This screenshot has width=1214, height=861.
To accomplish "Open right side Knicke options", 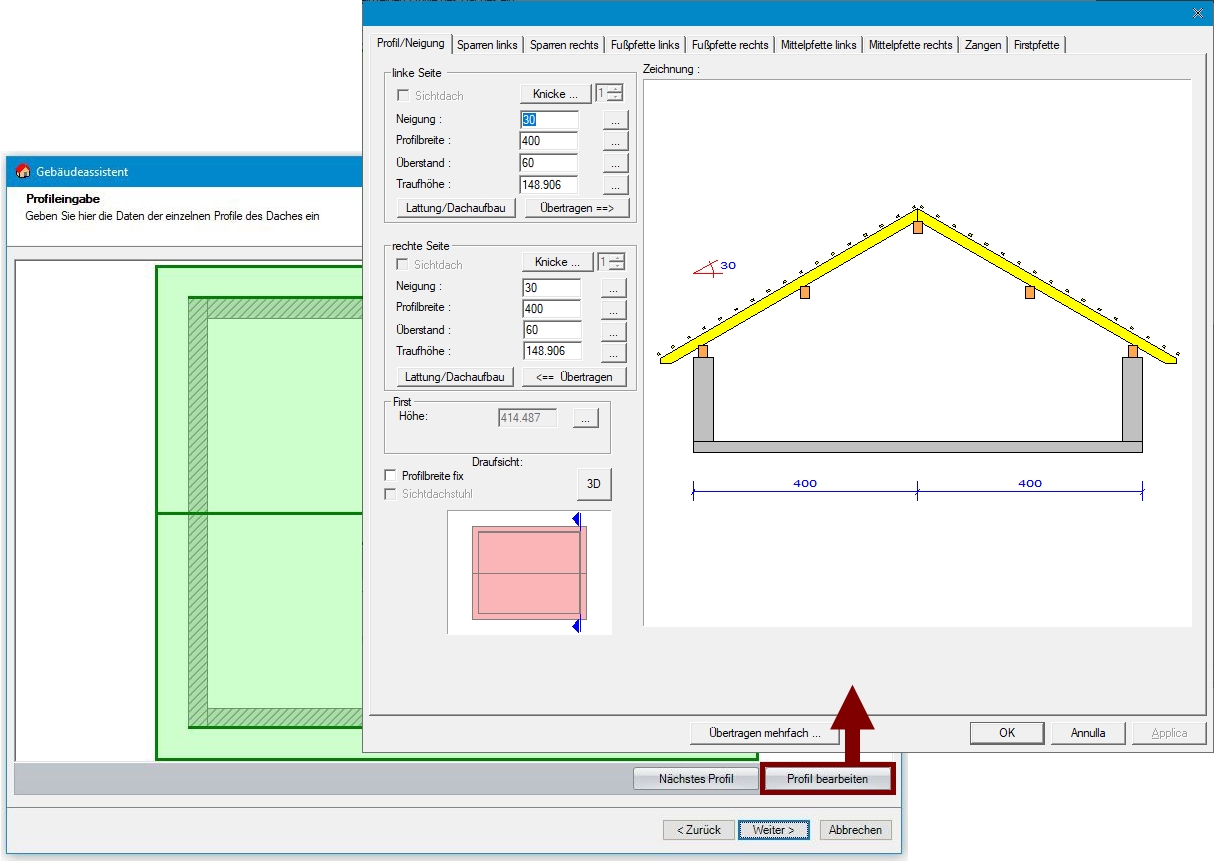I will [557, 262].
